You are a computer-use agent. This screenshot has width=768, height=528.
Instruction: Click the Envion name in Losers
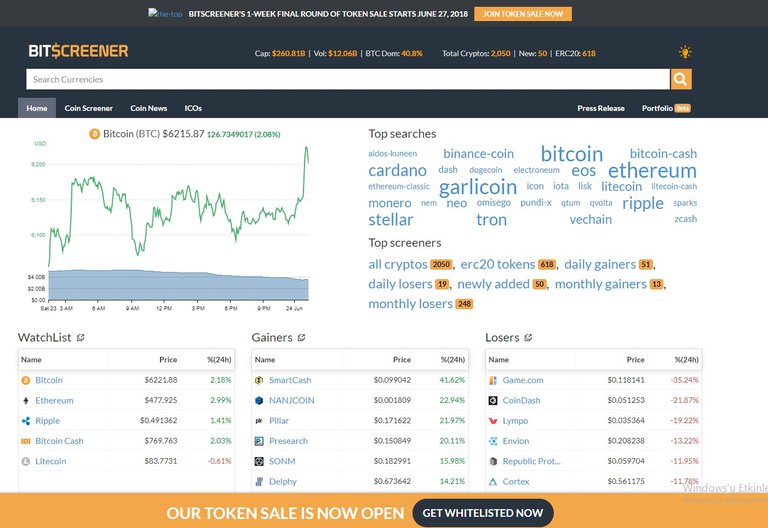point(516,441)
